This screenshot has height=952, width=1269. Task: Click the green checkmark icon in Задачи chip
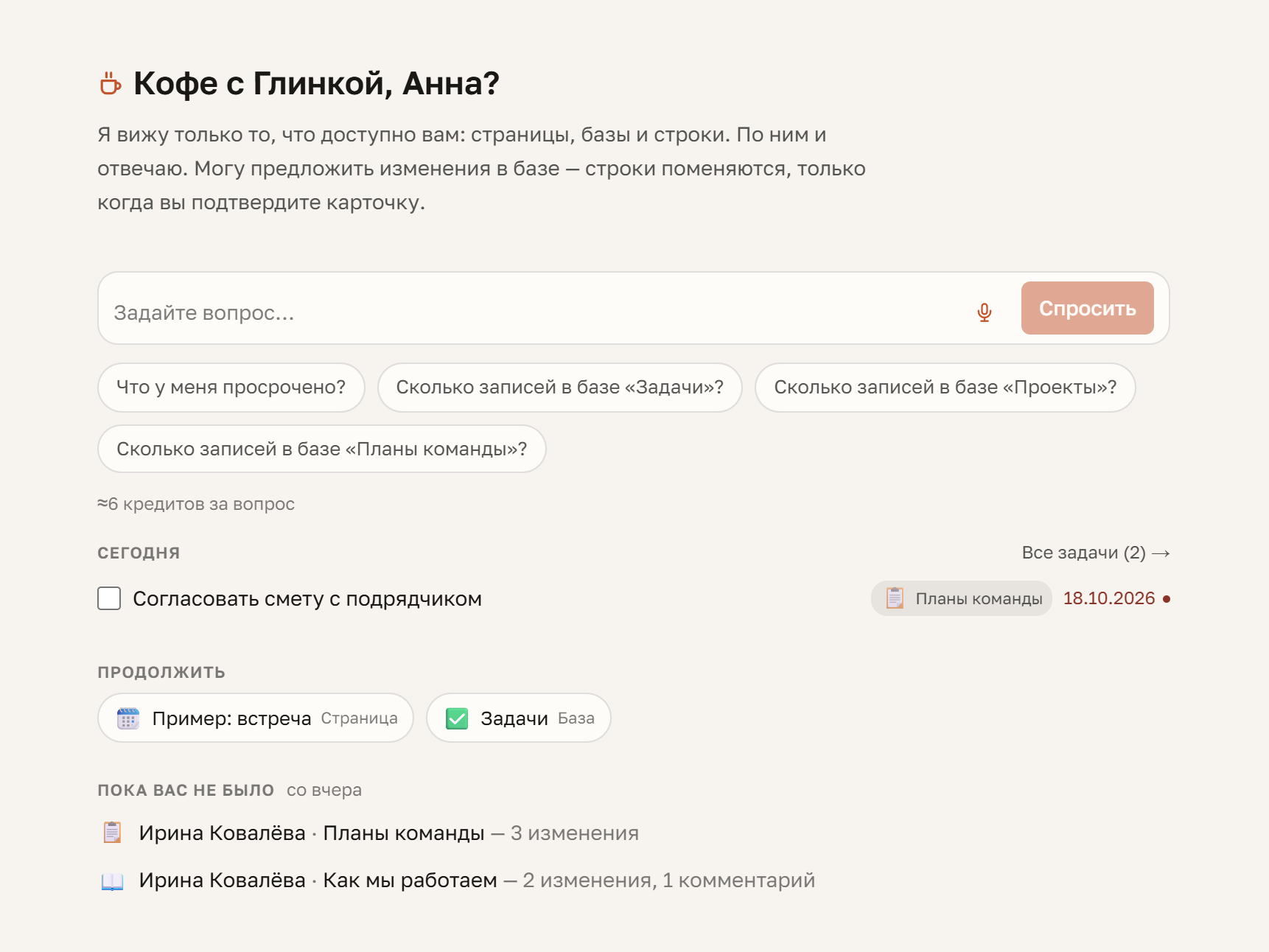457,718
